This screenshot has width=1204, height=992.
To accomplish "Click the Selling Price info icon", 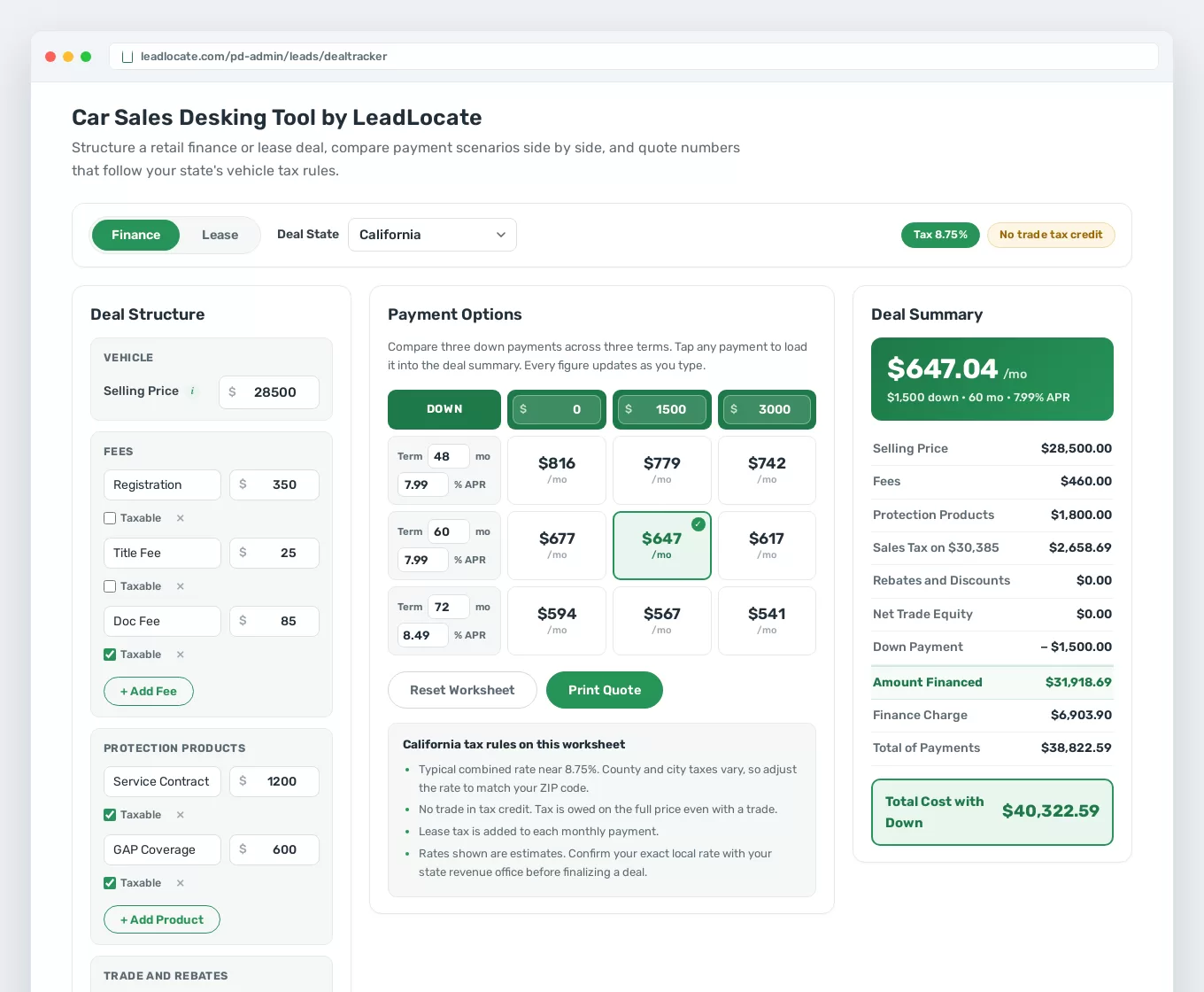I will [x=192, y=391].
